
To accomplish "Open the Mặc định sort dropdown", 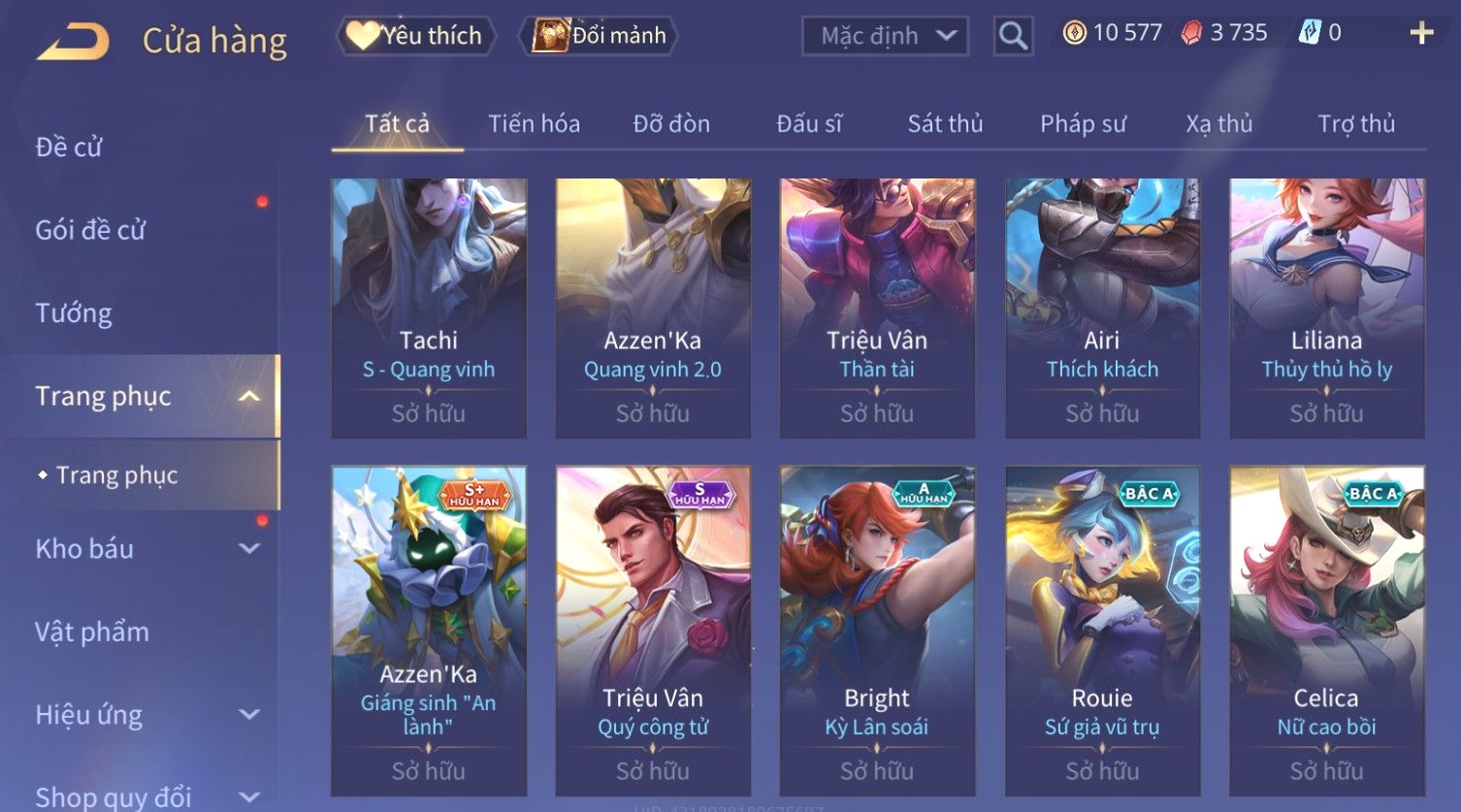I will (885, 36).
